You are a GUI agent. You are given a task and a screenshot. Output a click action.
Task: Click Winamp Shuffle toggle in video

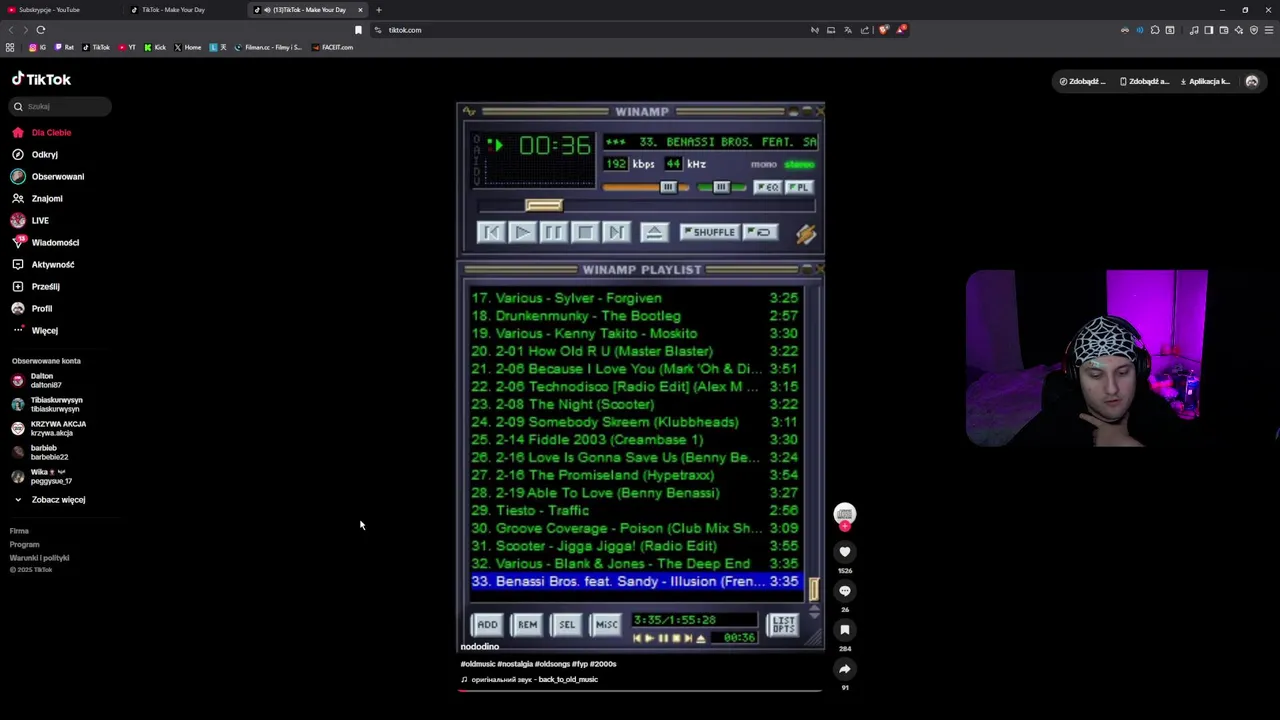[x=709, y=232]
